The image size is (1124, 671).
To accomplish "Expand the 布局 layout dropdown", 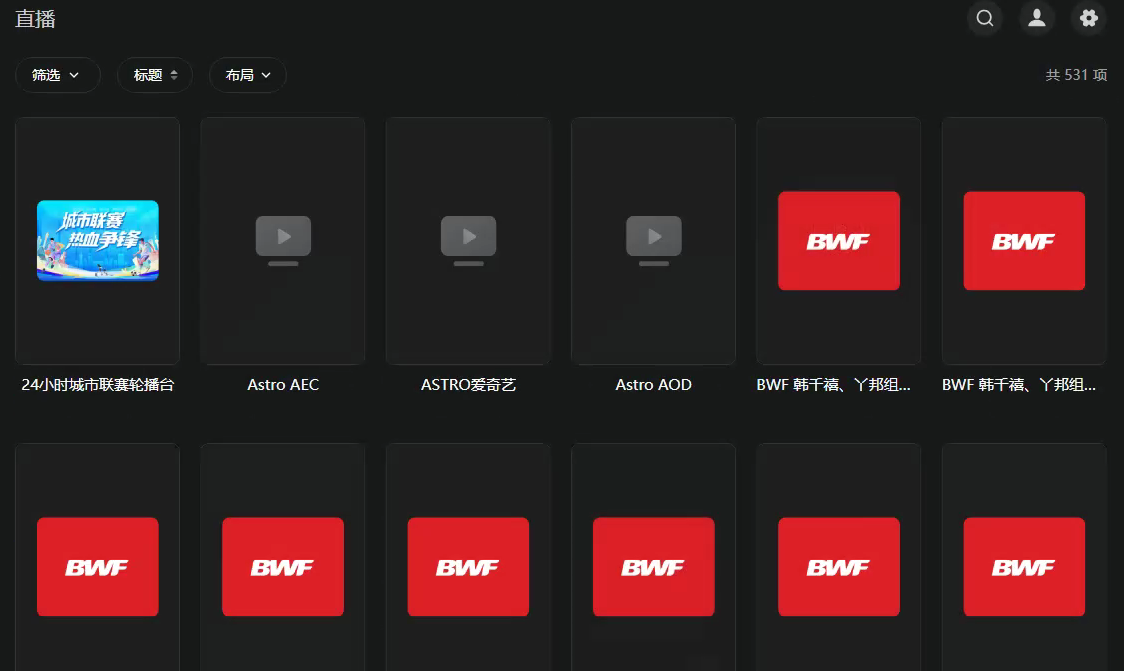I will (x=248, y=75).
